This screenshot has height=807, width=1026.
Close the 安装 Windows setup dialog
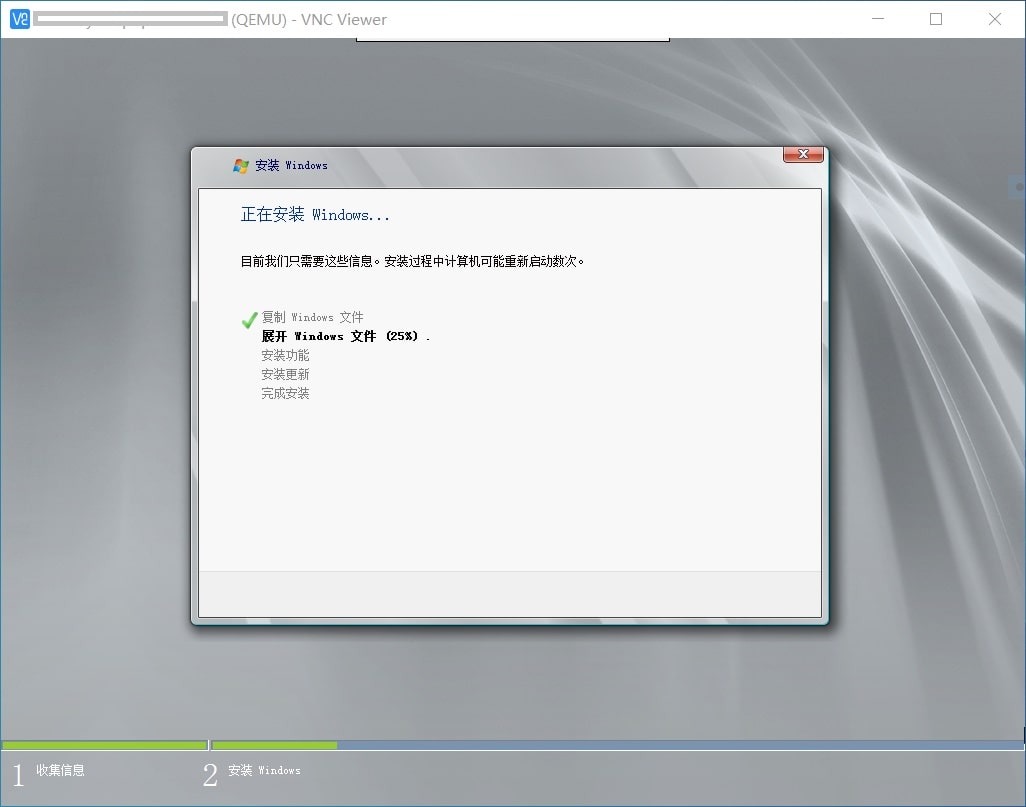pos(803,155)
